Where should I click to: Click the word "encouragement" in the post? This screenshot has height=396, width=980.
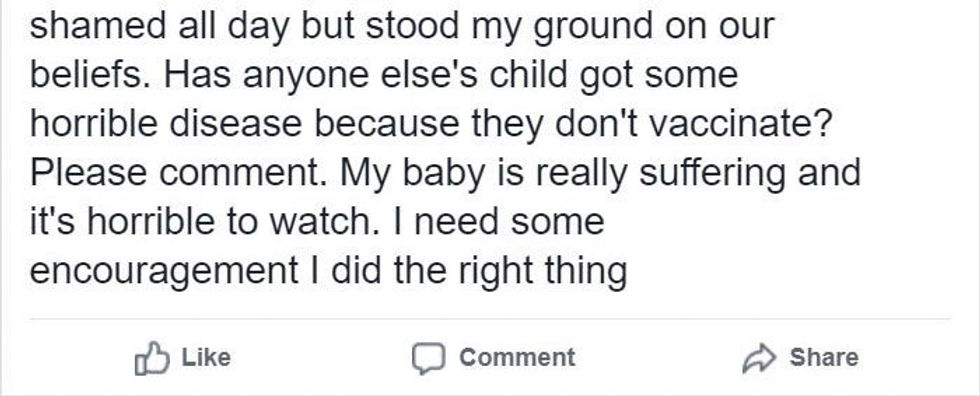pos(164,272)
